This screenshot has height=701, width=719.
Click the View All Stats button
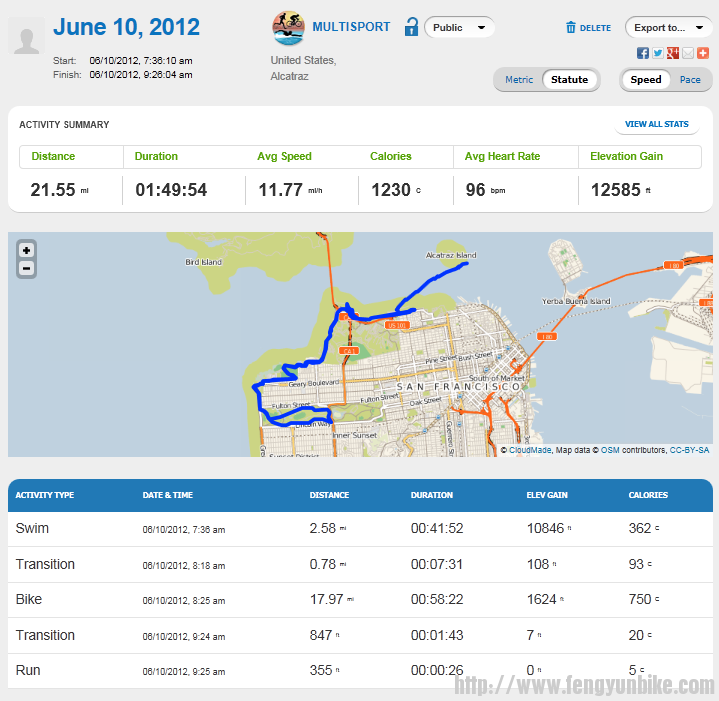click(x=656, y=125)
